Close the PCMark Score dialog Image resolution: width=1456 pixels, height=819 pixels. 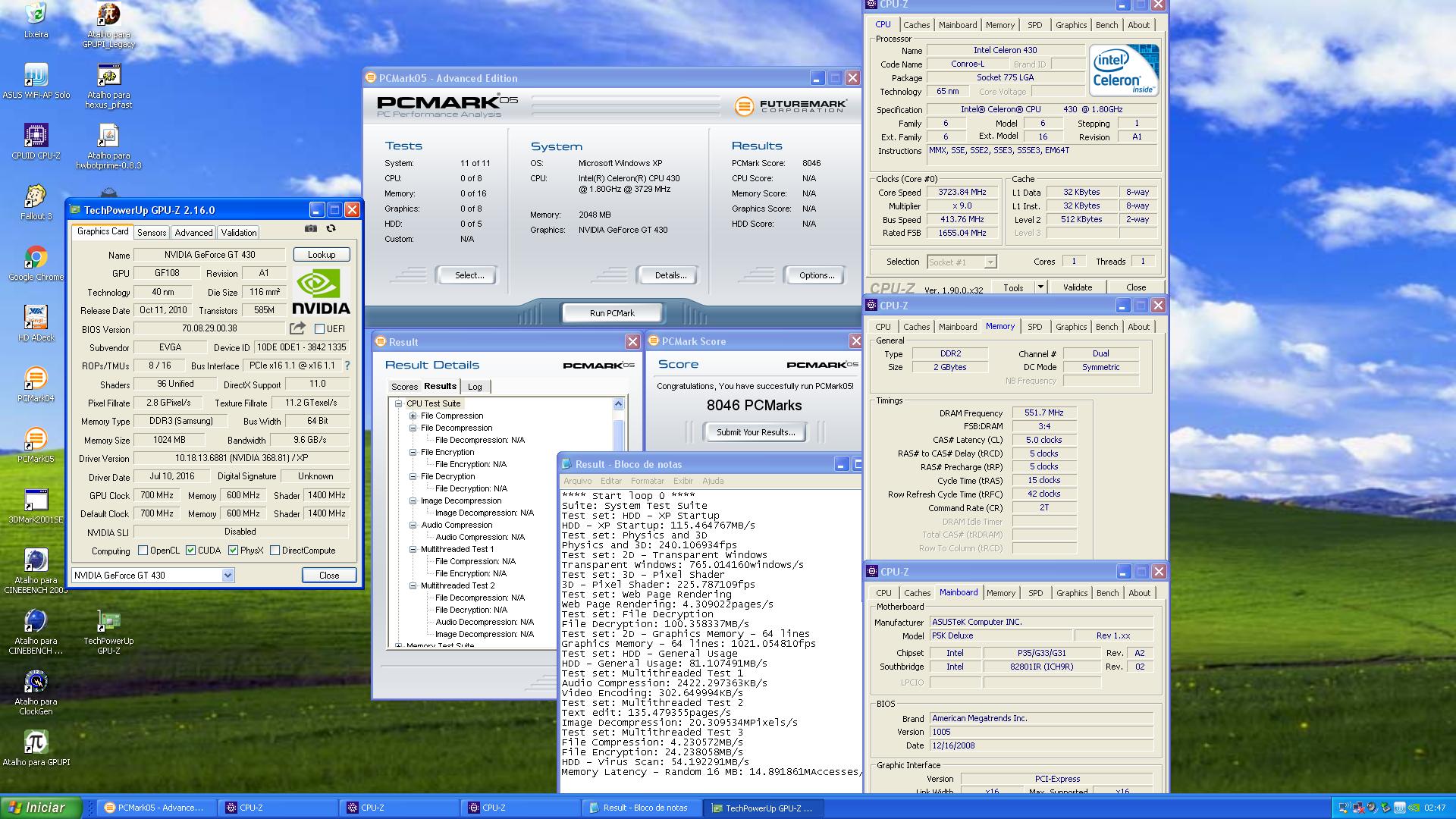855,341
